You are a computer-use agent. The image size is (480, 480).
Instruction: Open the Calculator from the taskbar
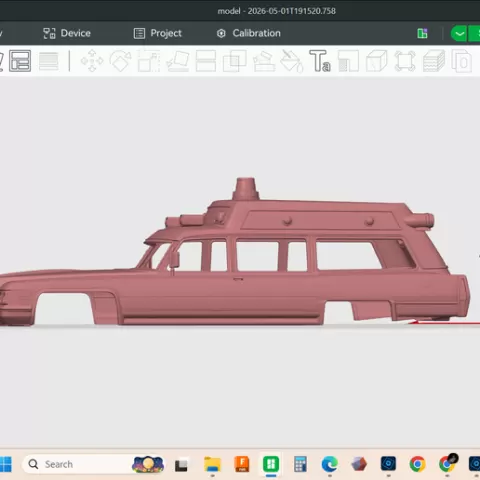coord(300,464)
